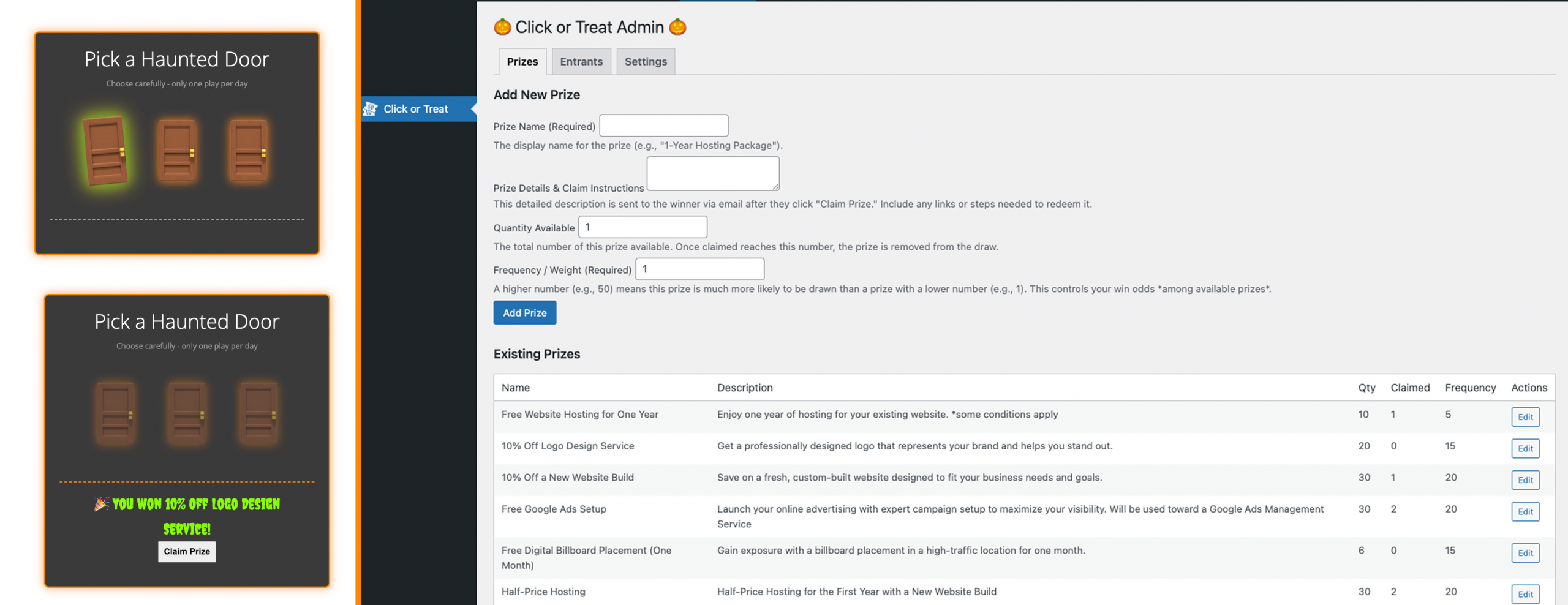This screenshot has height=605, width=1568.
Task: Edit the Free Website Hosting for One Year prize
Action: (x=1525, y=417)
